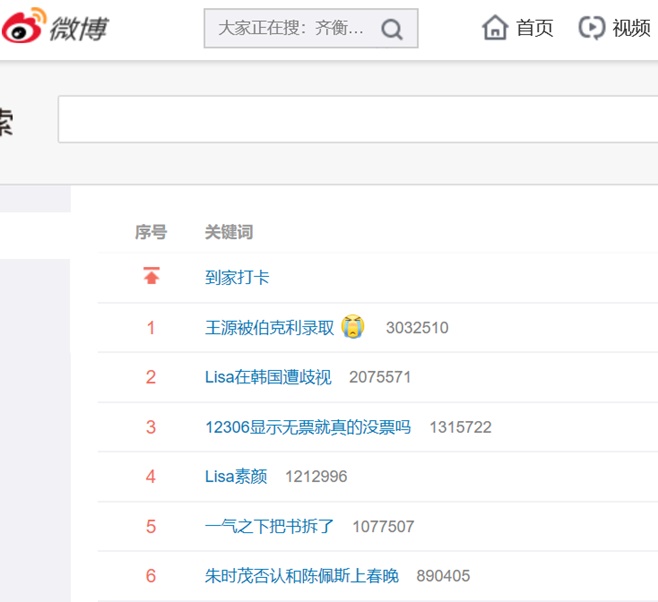Open topic 12306显示无票就真的没票吗
The width and height of the screenshot is (658, 602).
coord(308,427)
